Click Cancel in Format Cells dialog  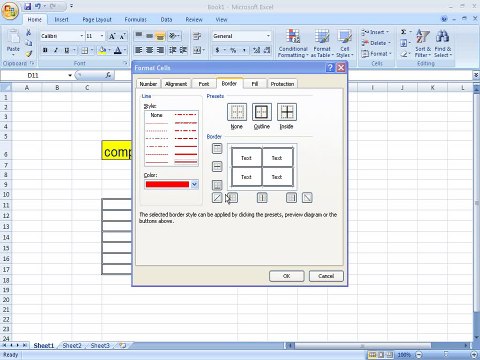coord(326,276)
